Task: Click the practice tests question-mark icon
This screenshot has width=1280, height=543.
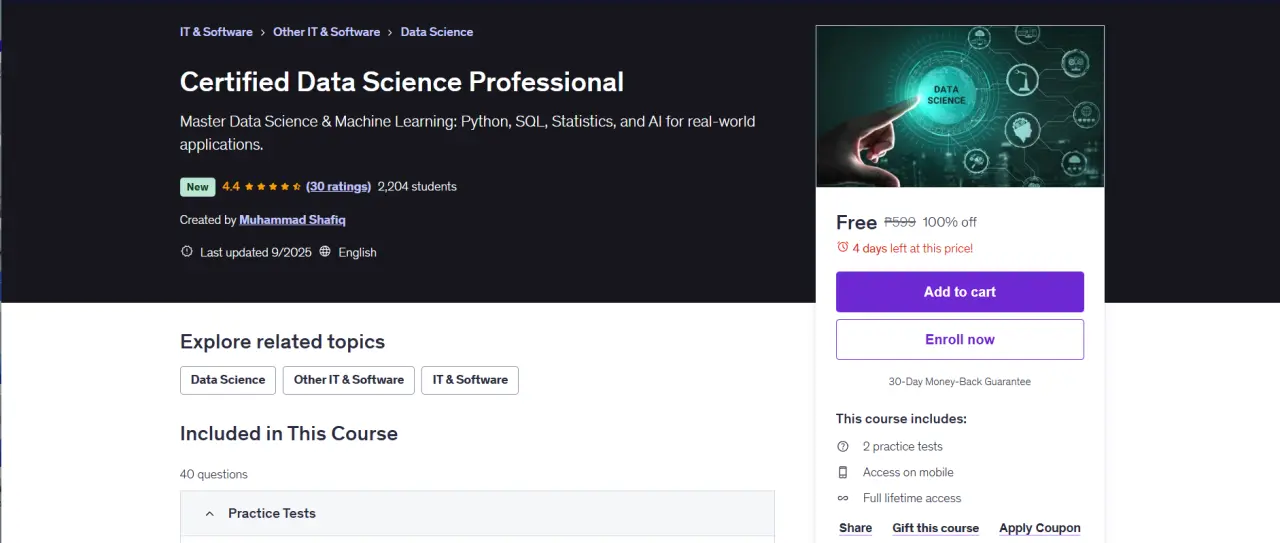Action: [x=842, y=446]
